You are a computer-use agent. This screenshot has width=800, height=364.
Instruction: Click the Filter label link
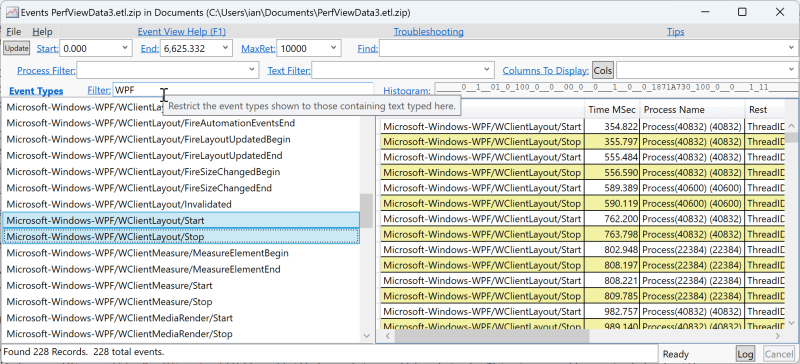(99, 90)
